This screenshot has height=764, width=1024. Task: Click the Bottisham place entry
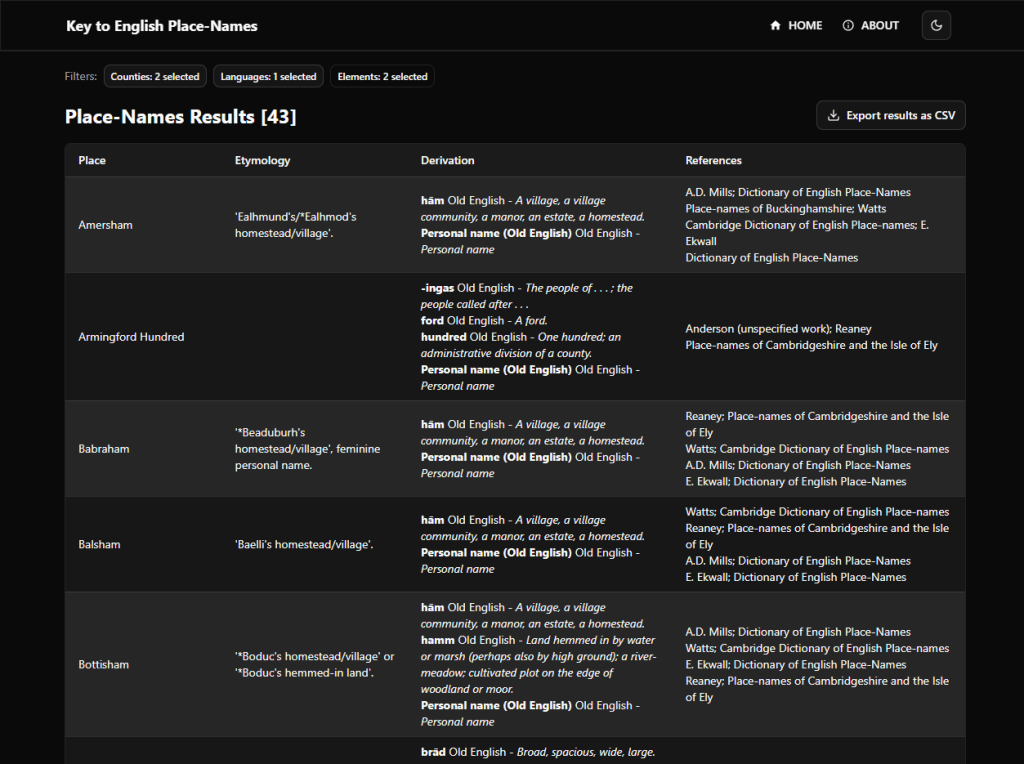(103, 664)
